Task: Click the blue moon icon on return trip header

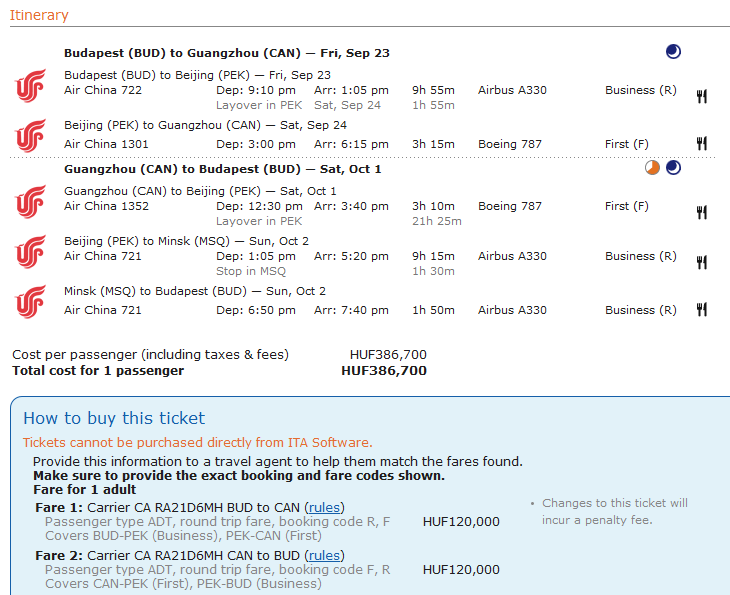Action: pyautogui.click(x=673, y=168)
